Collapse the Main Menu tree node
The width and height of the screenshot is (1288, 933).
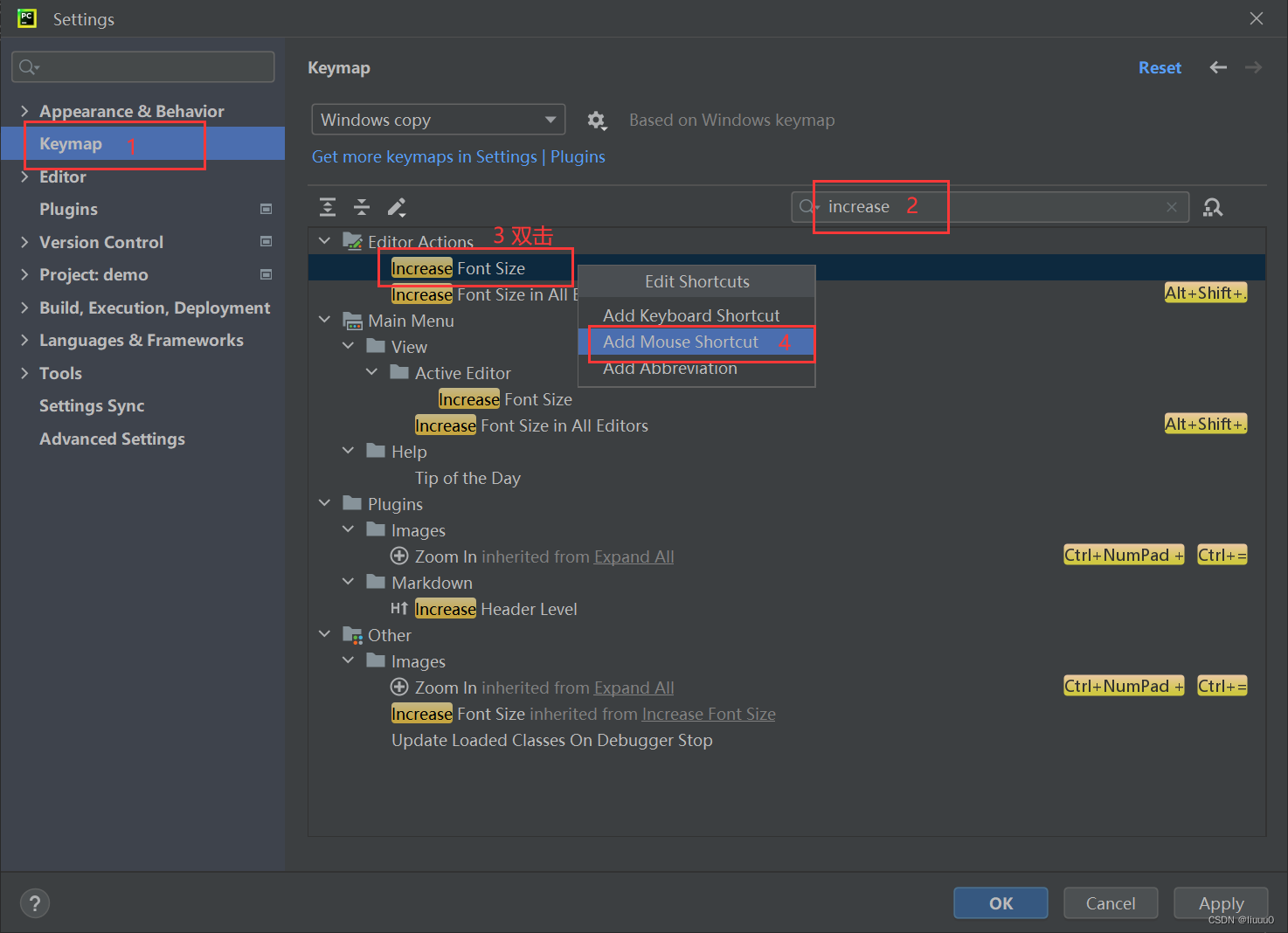pos(324,320)
